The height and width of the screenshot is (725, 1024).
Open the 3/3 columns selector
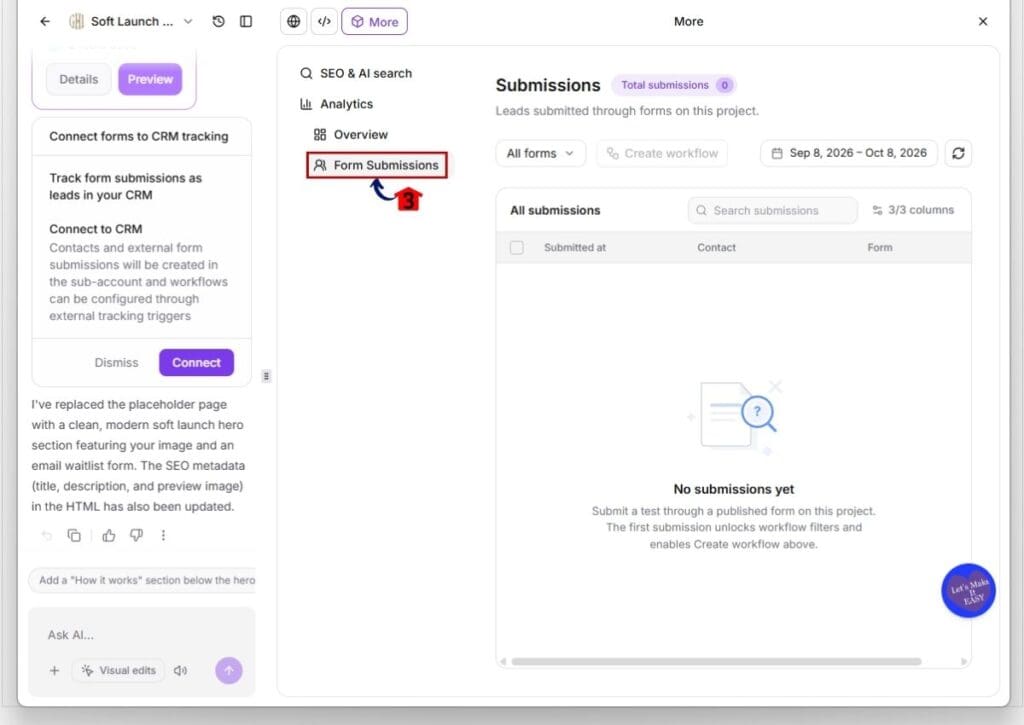point(913,210)
